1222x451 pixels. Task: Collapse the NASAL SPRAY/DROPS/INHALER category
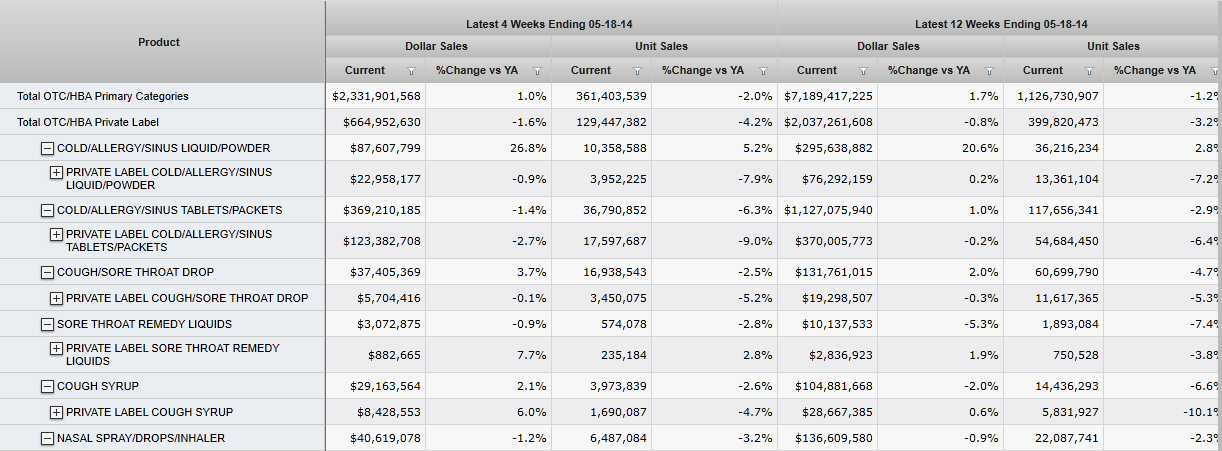(47, 438)
